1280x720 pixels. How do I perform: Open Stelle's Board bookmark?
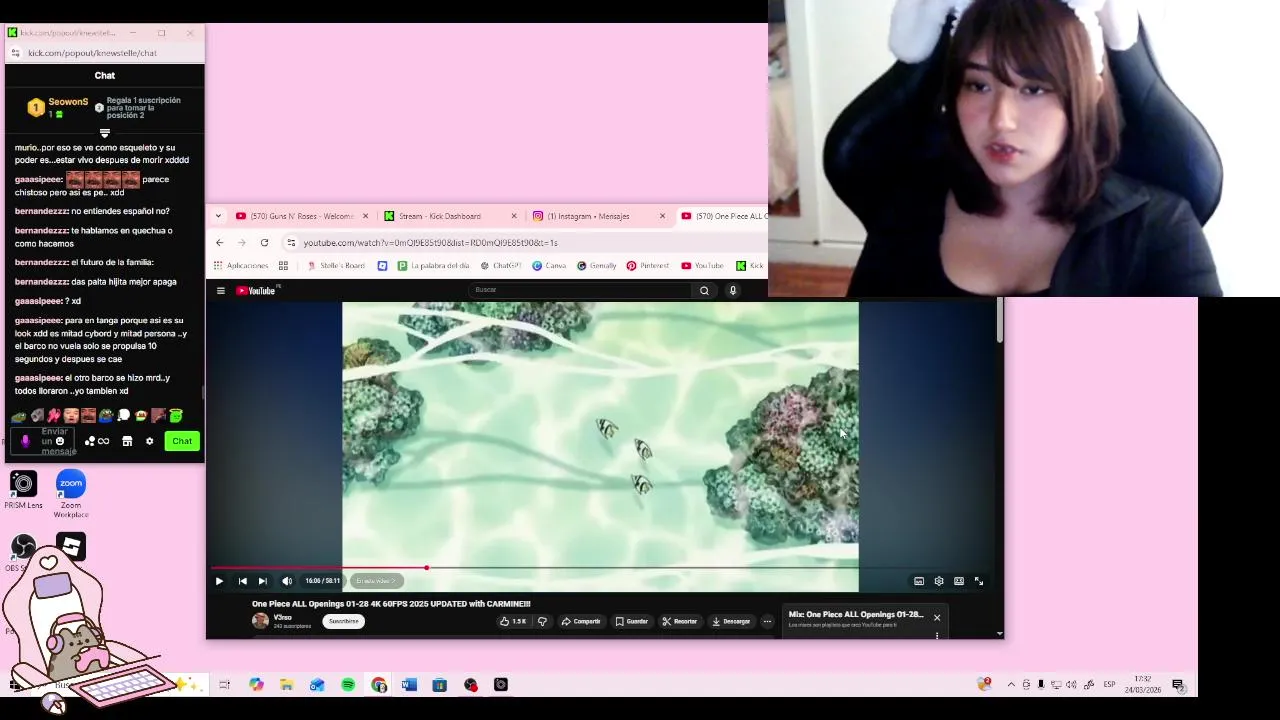[336, 266]
